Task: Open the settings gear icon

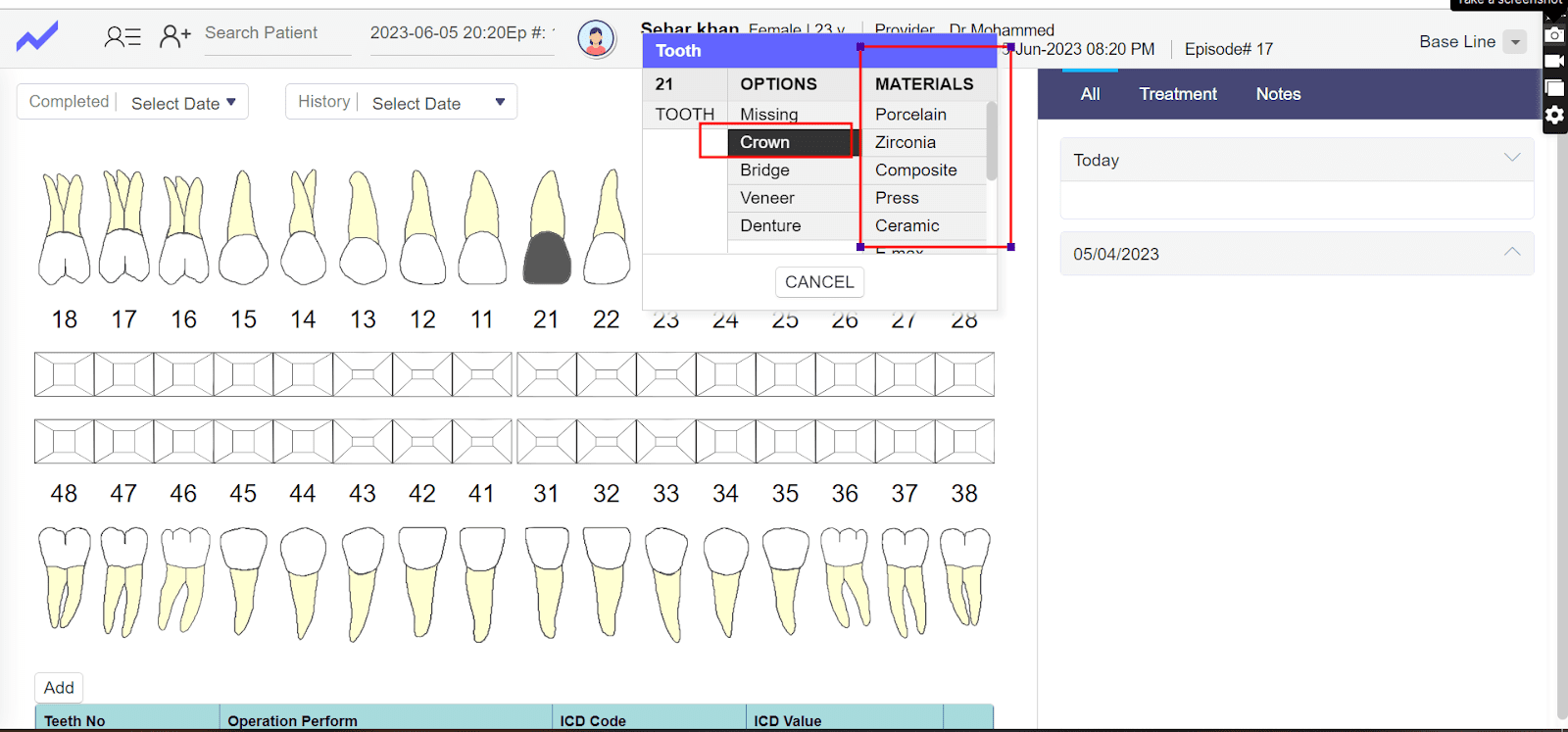Action: pos(1554,116)
